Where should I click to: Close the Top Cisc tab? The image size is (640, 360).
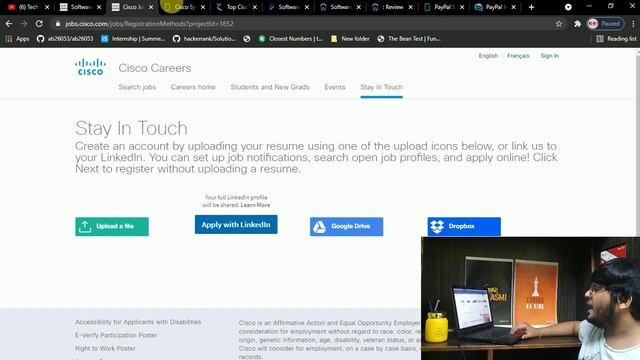(x=255, y=7)
